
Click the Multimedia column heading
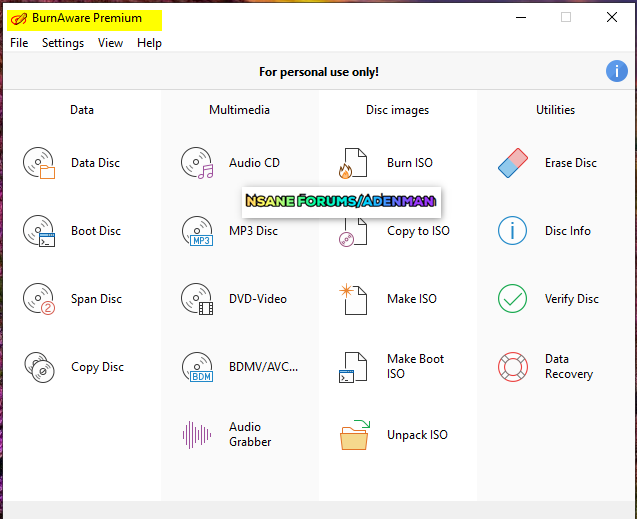tap(239, 110)
